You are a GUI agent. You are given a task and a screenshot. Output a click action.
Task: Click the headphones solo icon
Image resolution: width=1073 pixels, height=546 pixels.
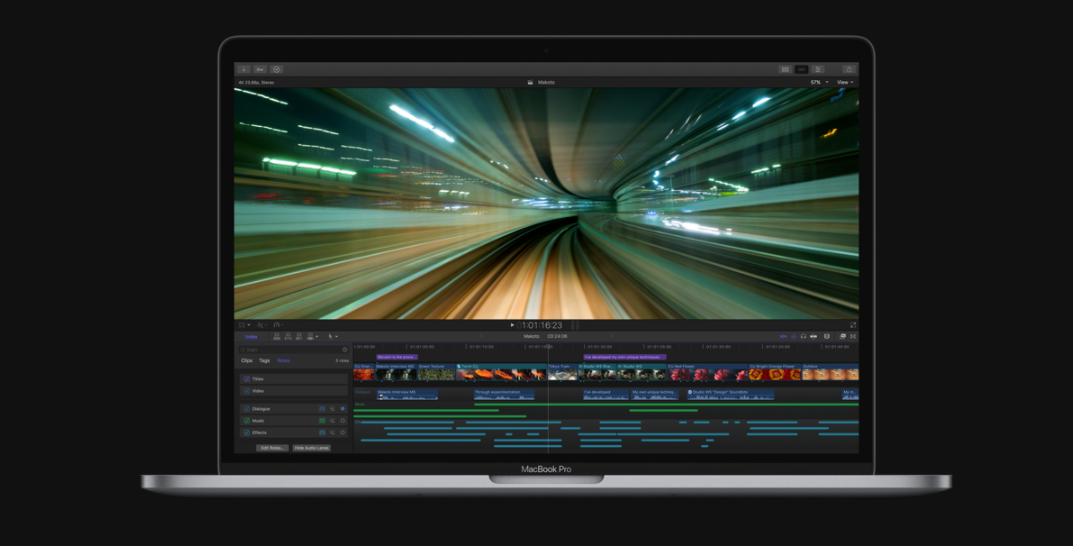[803, 336]
